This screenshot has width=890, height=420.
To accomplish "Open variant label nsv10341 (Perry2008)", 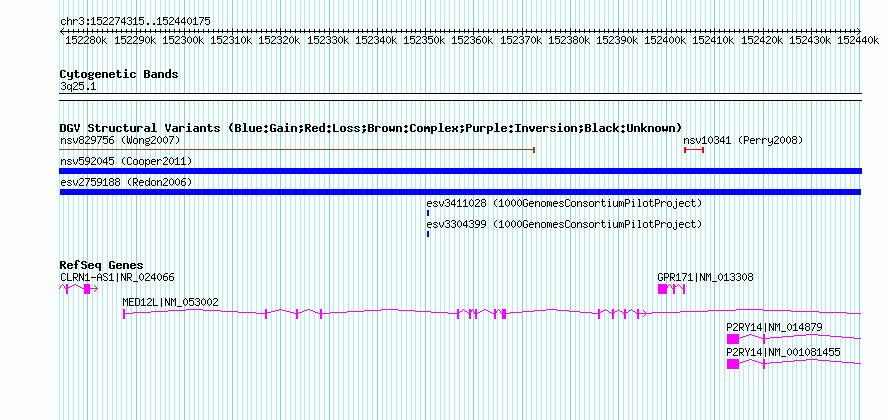I will click(743, 140).
